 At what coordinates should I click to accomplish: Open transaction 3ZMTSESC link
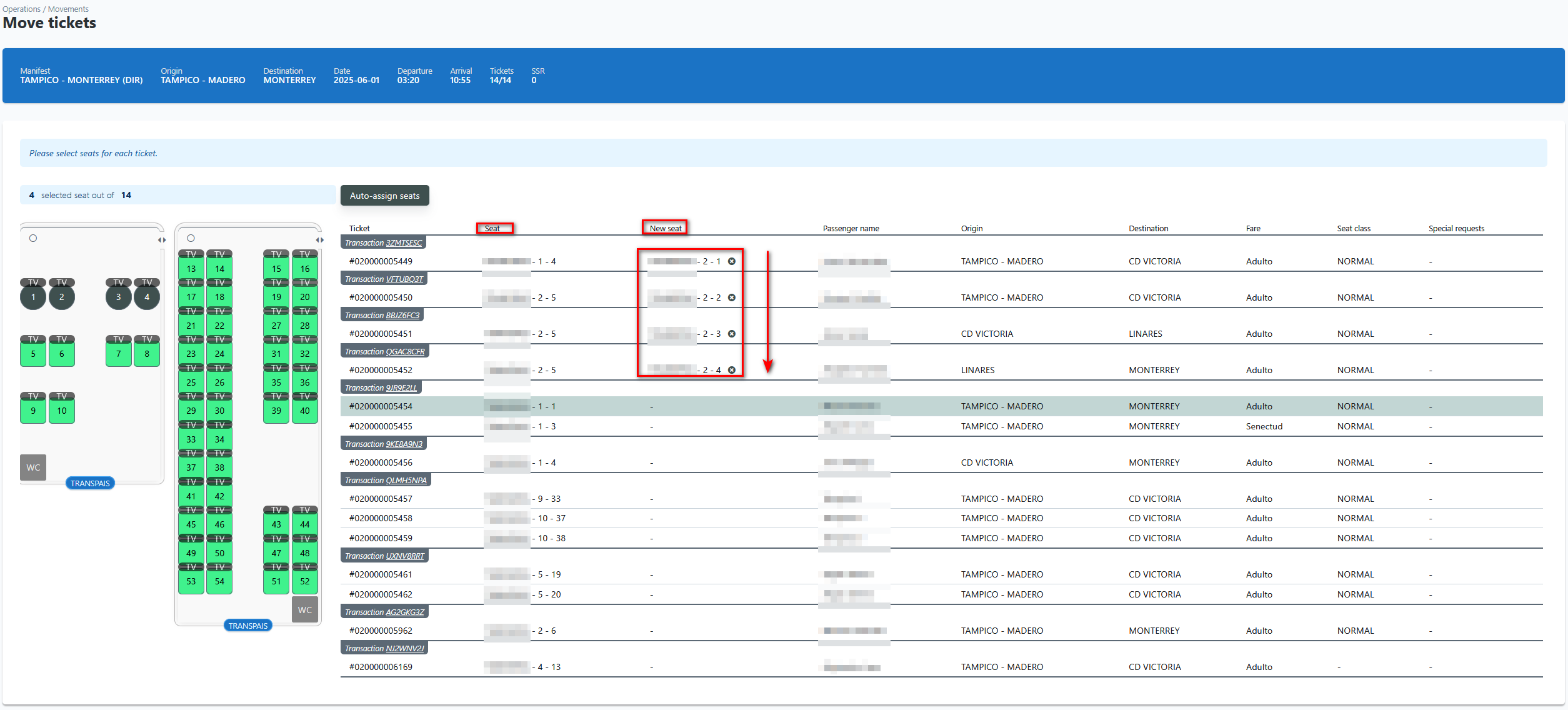pos(404,243)
